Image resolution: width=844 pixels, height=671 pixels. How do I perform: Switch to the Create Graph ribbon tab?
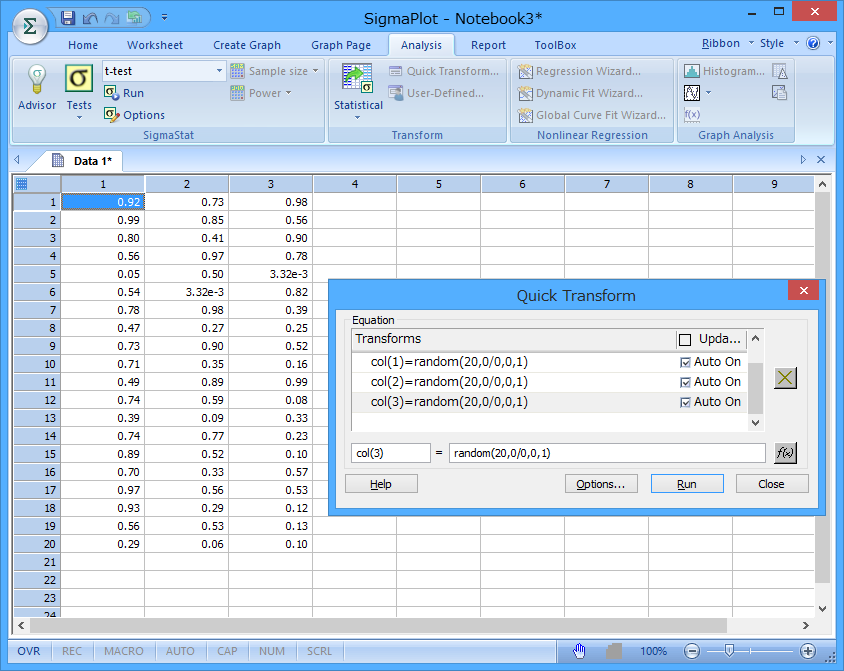(x=247, y=45)
